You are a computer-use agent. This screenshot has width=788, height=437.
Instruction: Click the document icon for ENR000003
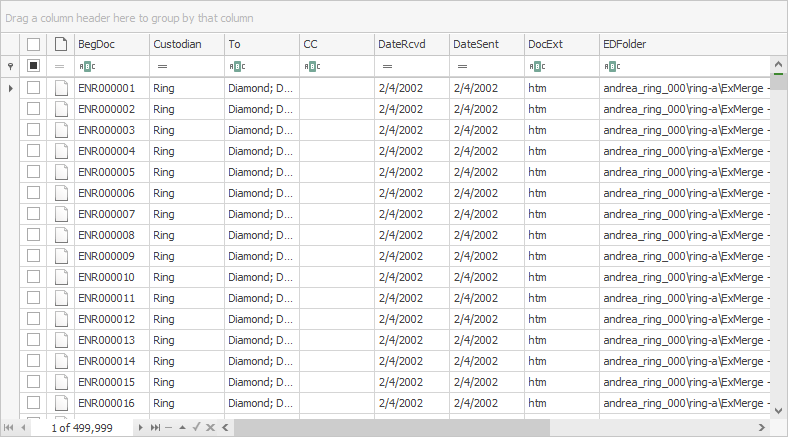point(61,130)
